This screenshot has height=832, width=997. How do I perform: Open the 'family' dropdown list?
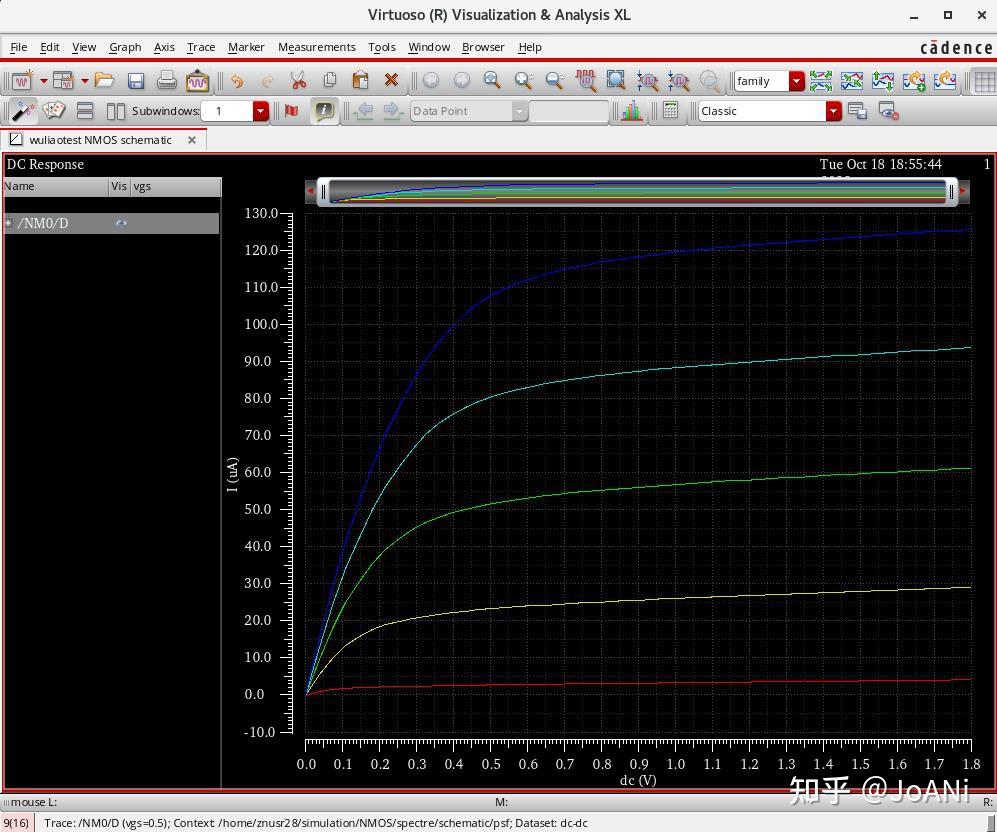[x=796, y=81]
